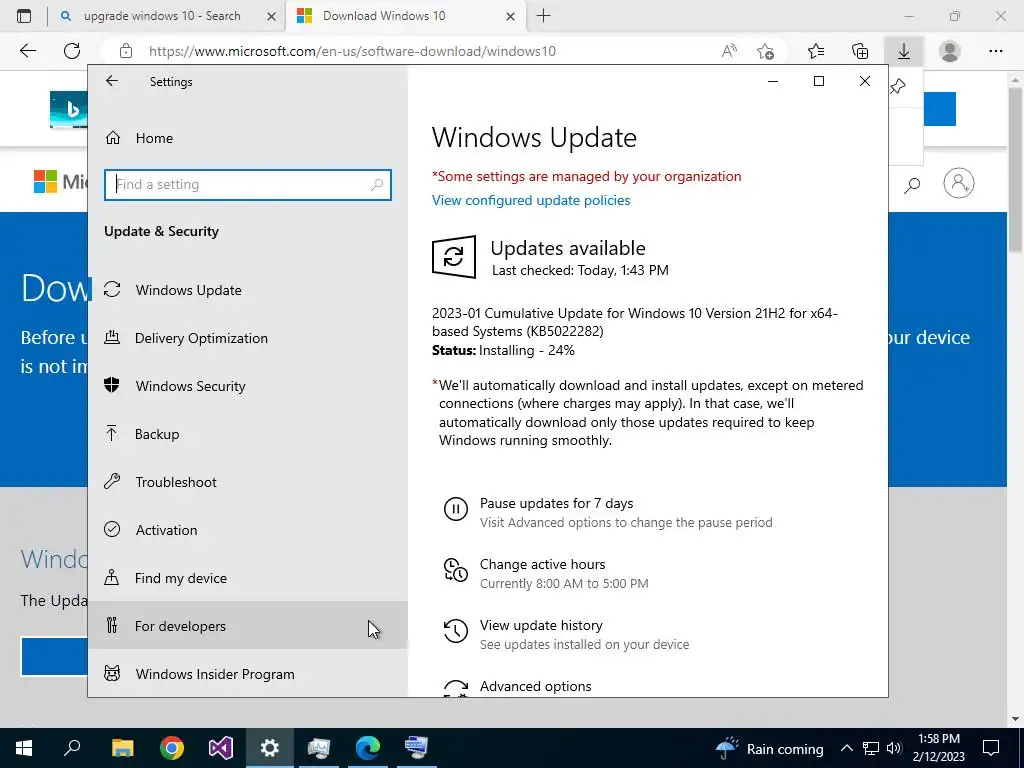Click the Windows Insider cat icon
Viewport: 1024px width, 768px height.
112,673
